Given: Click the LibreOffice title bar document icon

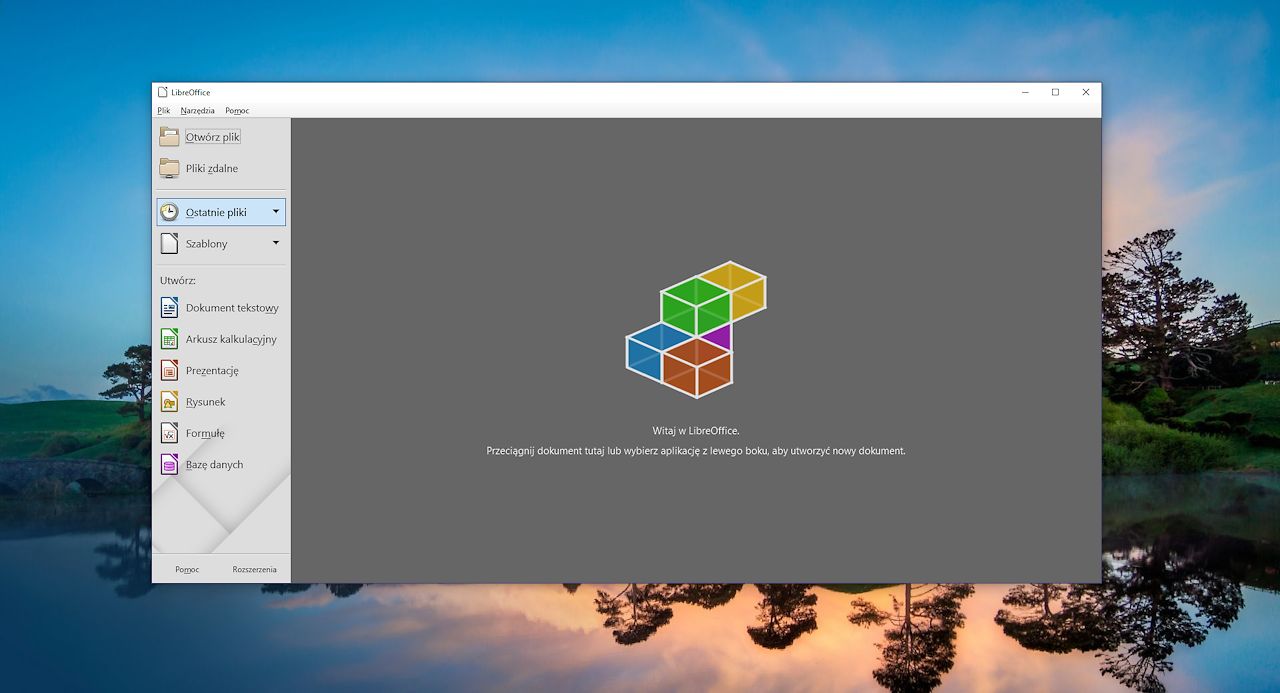Looking at the screenshot, I should coord(162,92).
